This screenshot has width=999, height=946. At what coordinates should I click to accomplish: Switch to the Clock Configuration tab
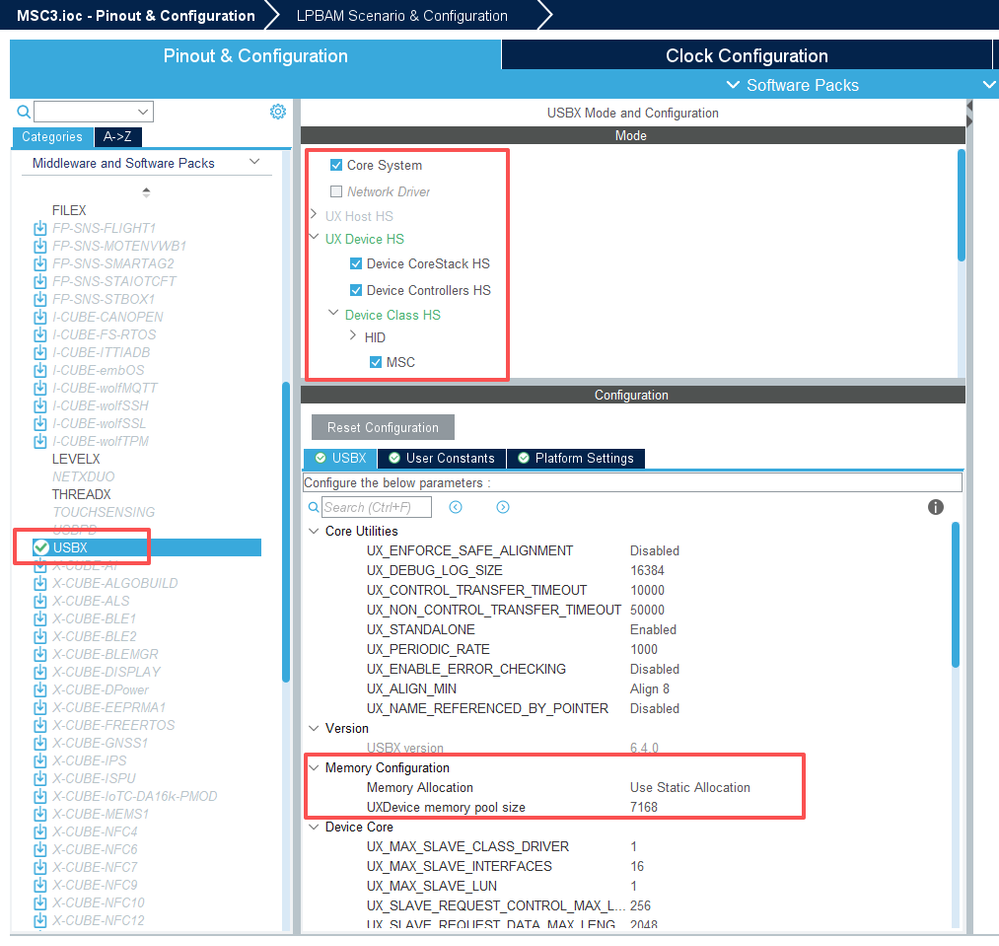(747, 55)
